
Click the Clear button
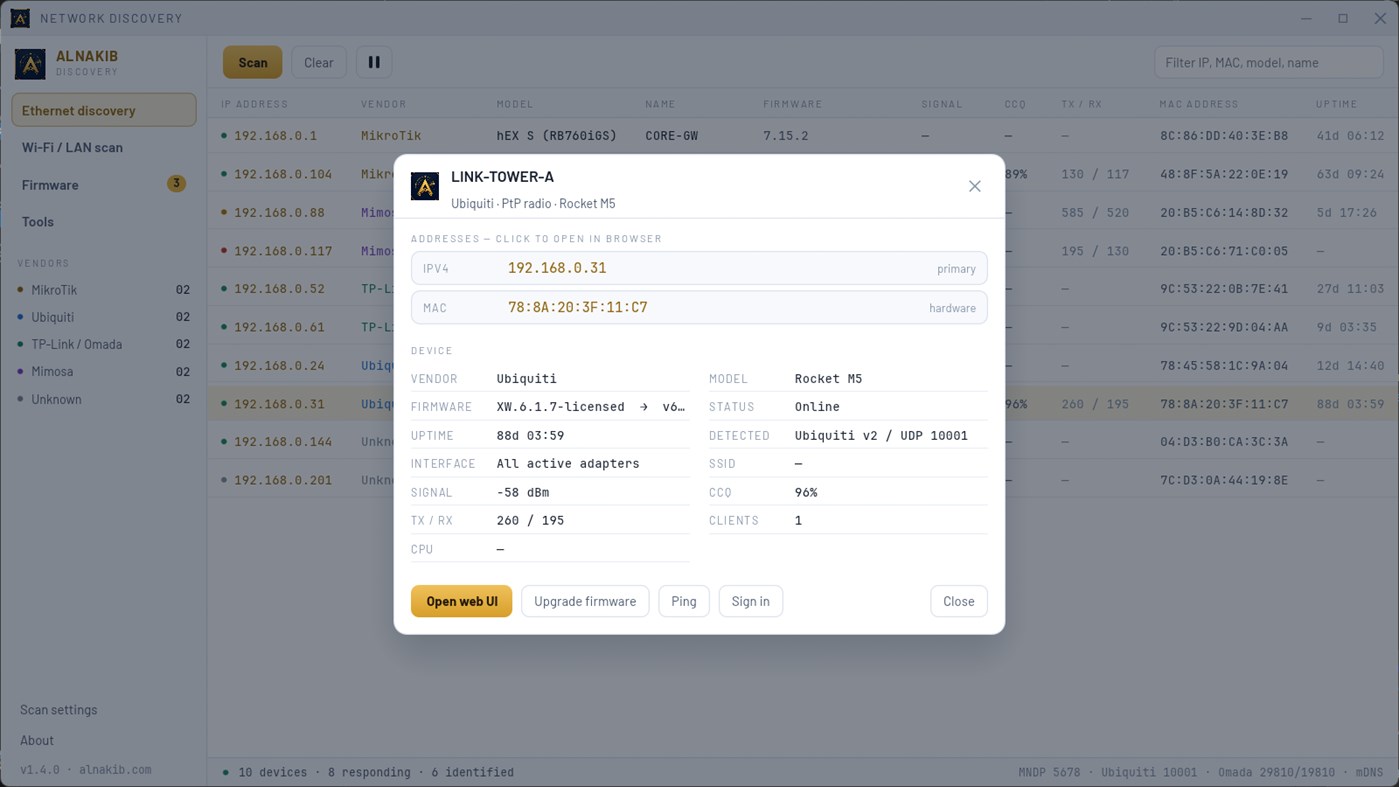click(x=319, y=62)
